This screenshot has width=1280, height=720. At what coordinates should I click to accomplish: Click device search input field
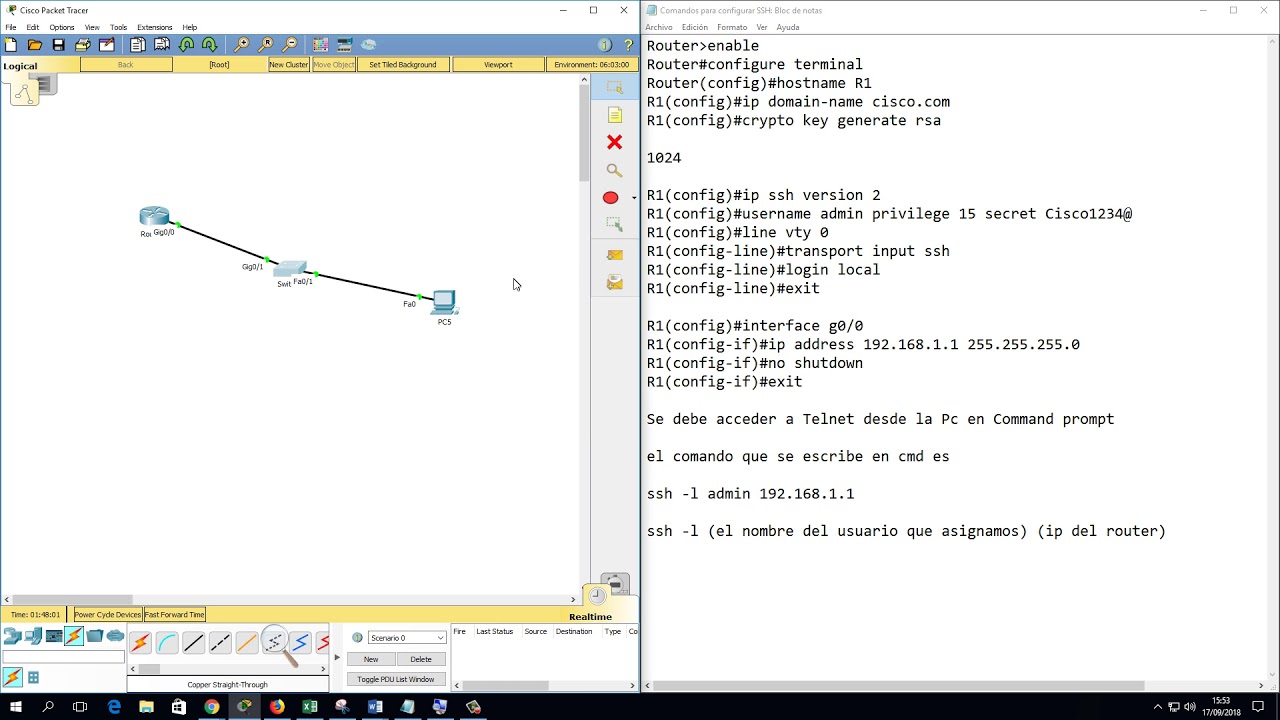tap(63, 657)
